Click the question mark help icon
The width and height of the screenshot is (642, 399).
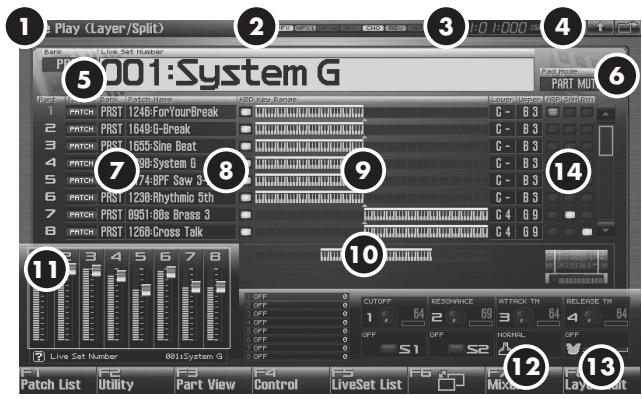click(x=38, y=356)
